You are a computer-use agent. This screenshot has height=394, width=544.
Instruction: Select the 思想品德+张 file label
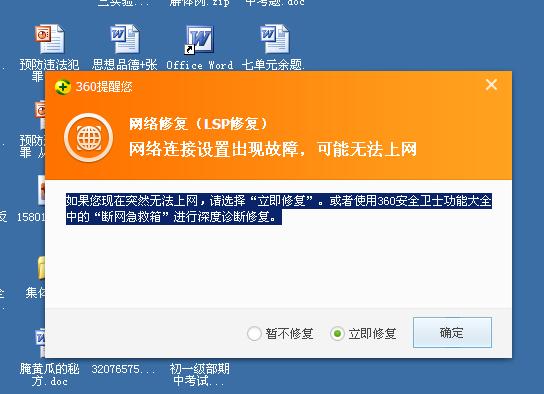point(125,65)
